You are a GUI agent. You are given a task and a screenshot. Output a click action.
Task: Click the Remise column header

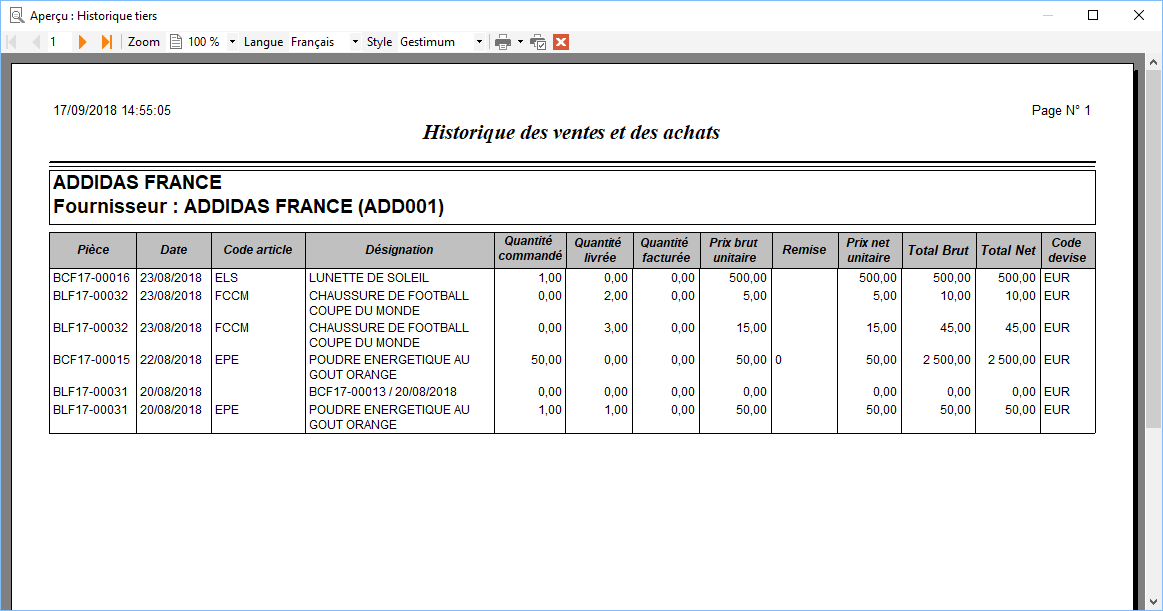tap(804, 250)
